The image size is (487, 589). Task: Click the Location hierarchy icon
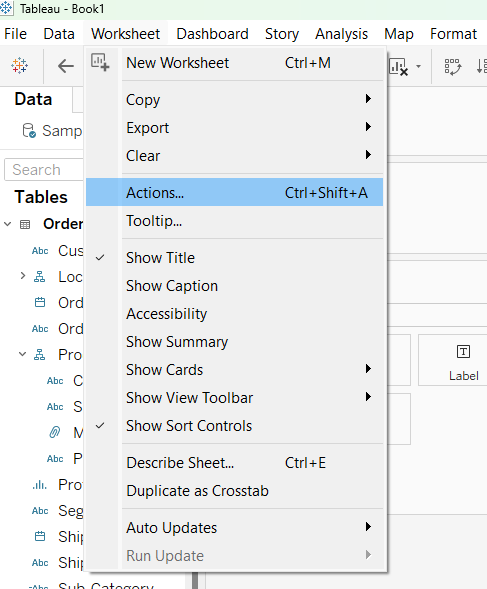39,277
